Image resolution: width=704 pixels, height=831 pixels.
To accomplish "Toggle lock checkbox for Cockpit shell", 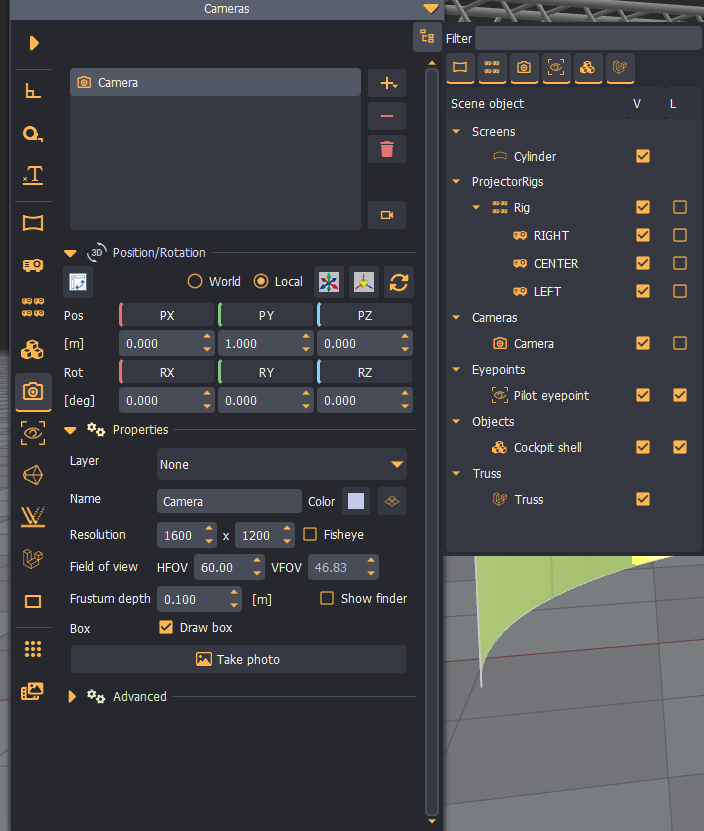I will click(x=680, y=447).
